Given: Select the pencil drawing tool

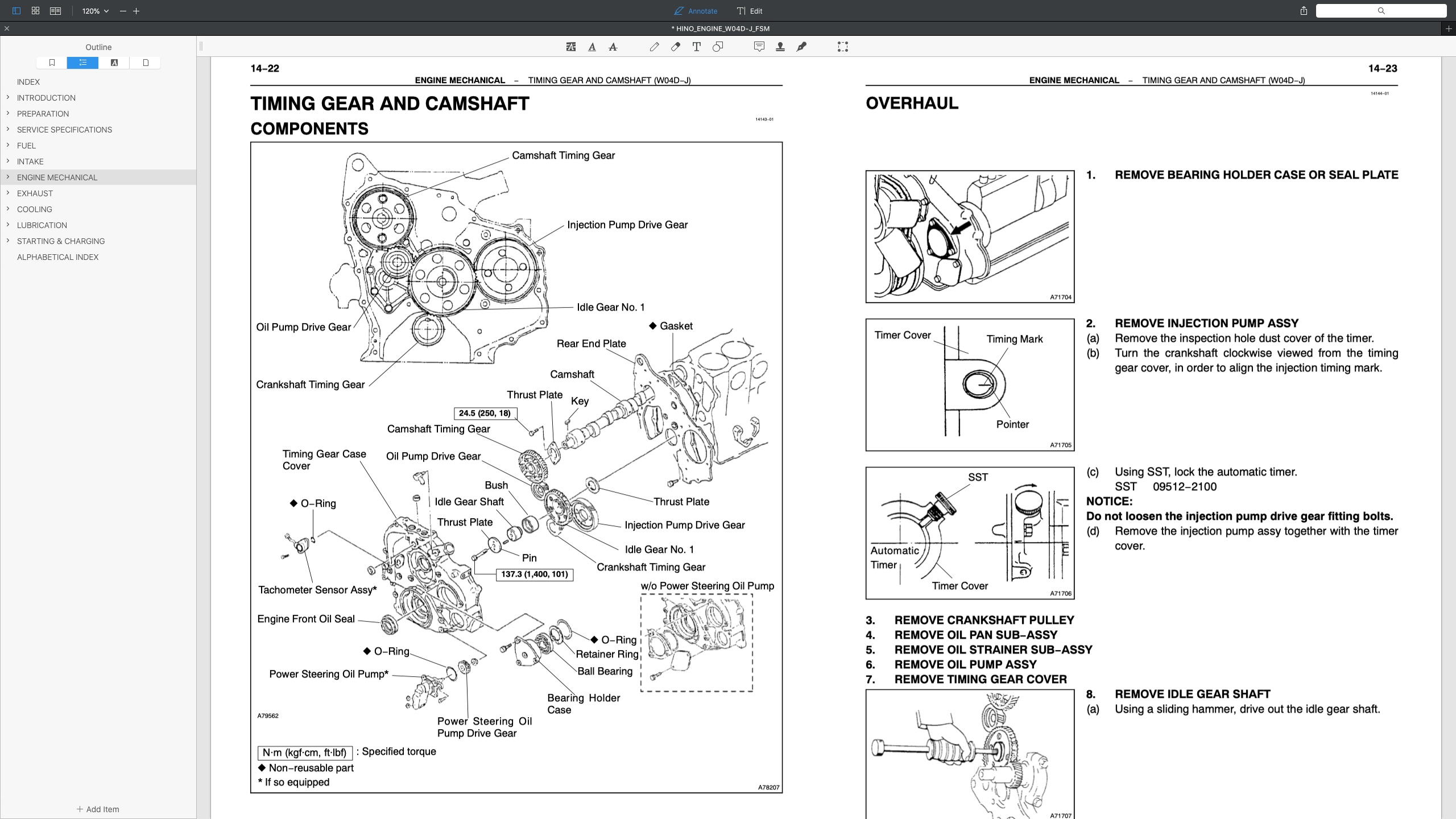Looking at the screenshot, I should point(655,47).
